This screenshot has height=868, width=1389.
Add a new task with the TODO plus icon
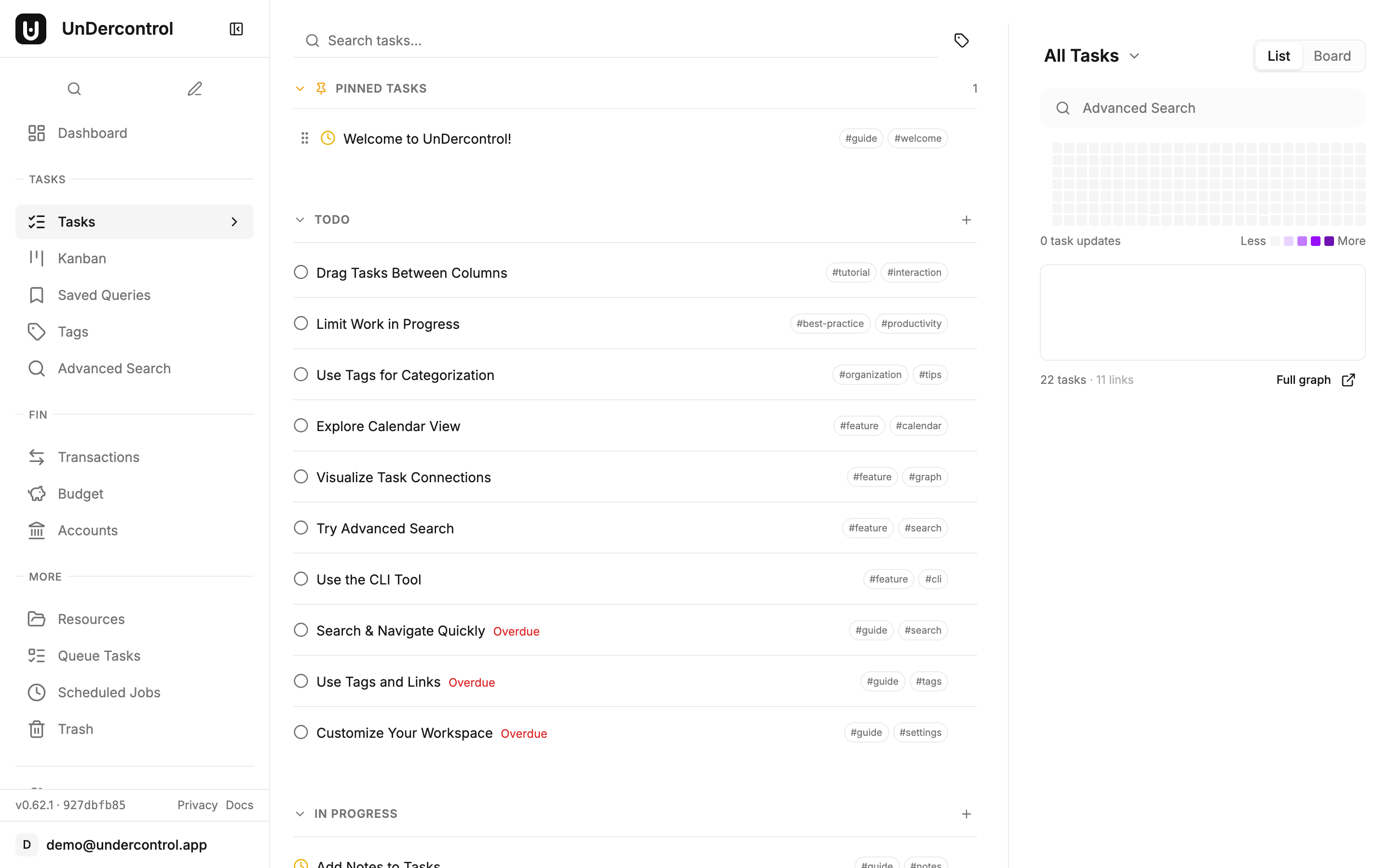coord(967,219)
